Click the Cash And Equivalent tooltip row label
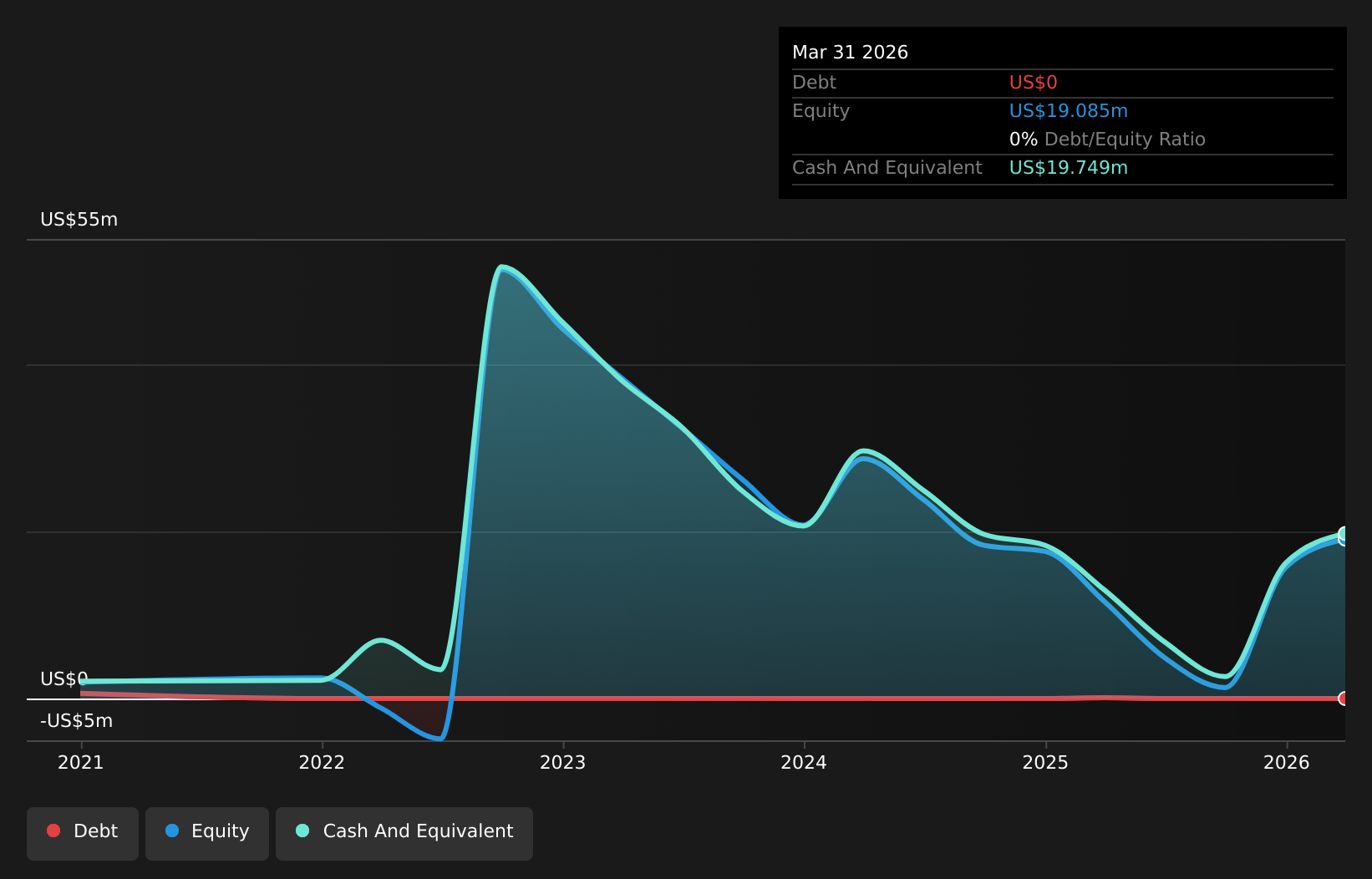Image resolution: width=1372 pixels, height=879 pixels. 887,168
